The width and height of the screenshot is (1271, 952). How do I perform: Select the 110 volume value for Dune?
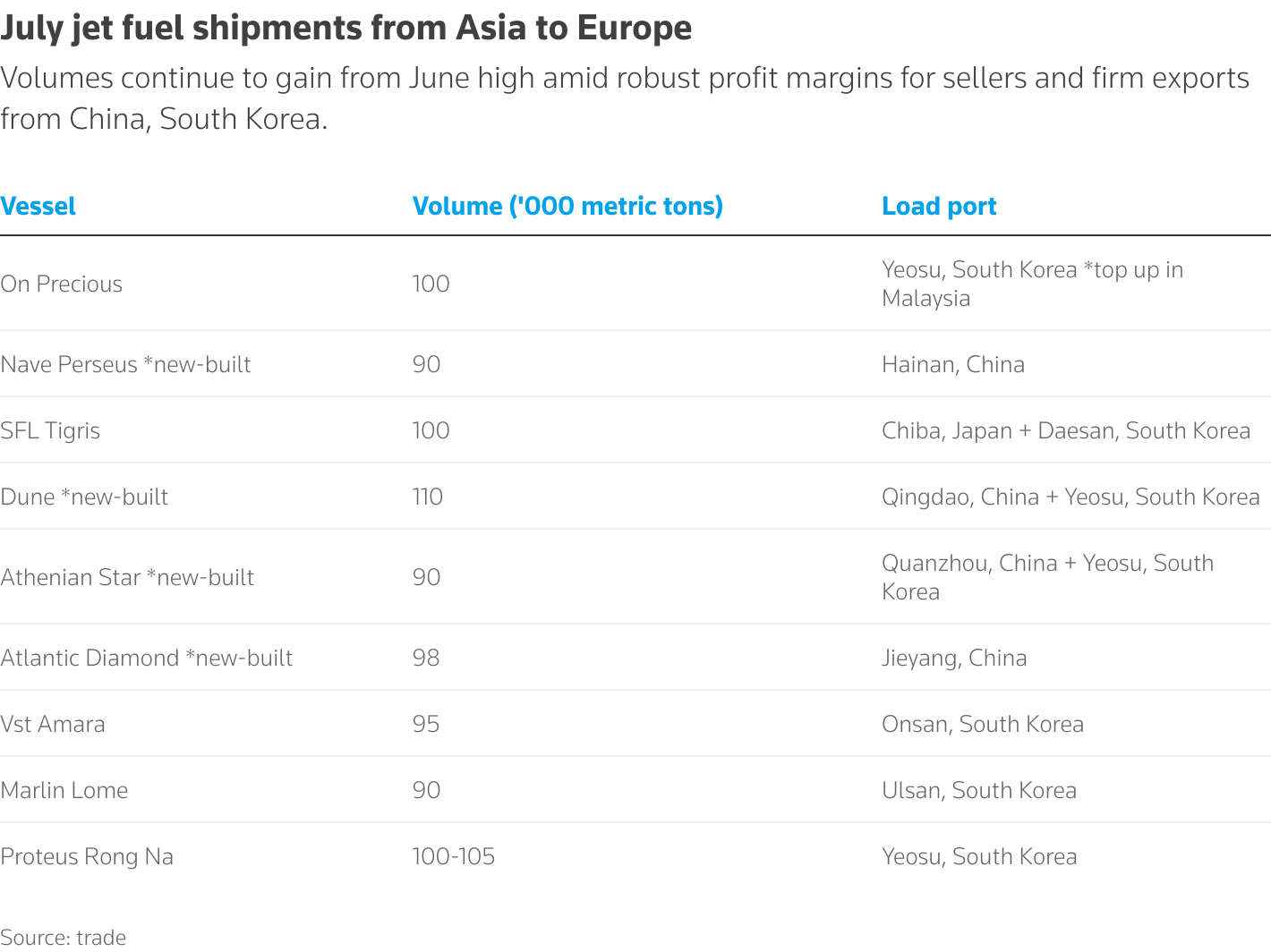click(428, 497)
